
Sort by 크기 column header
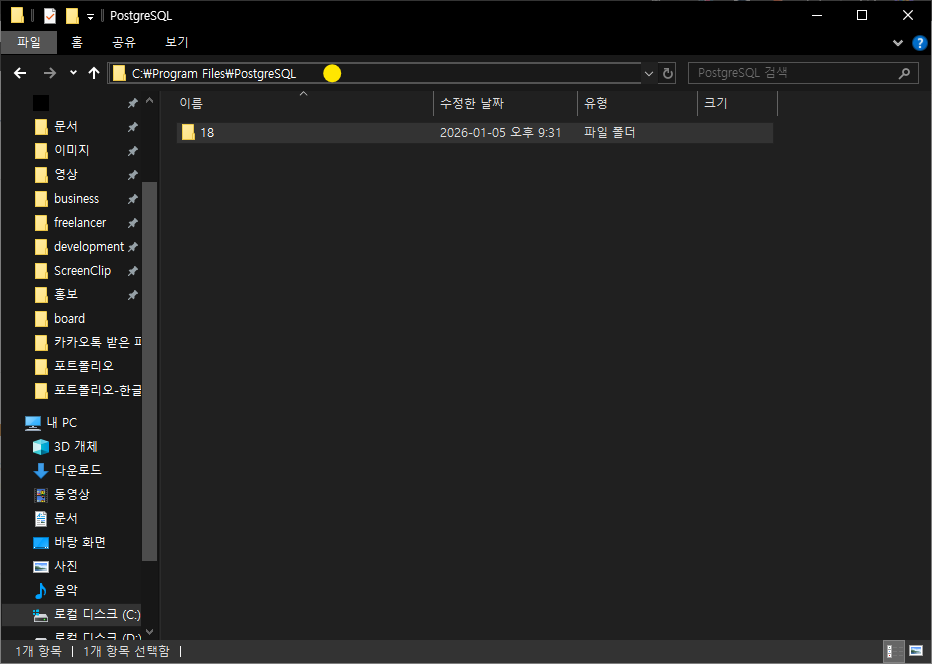point(737,103)
